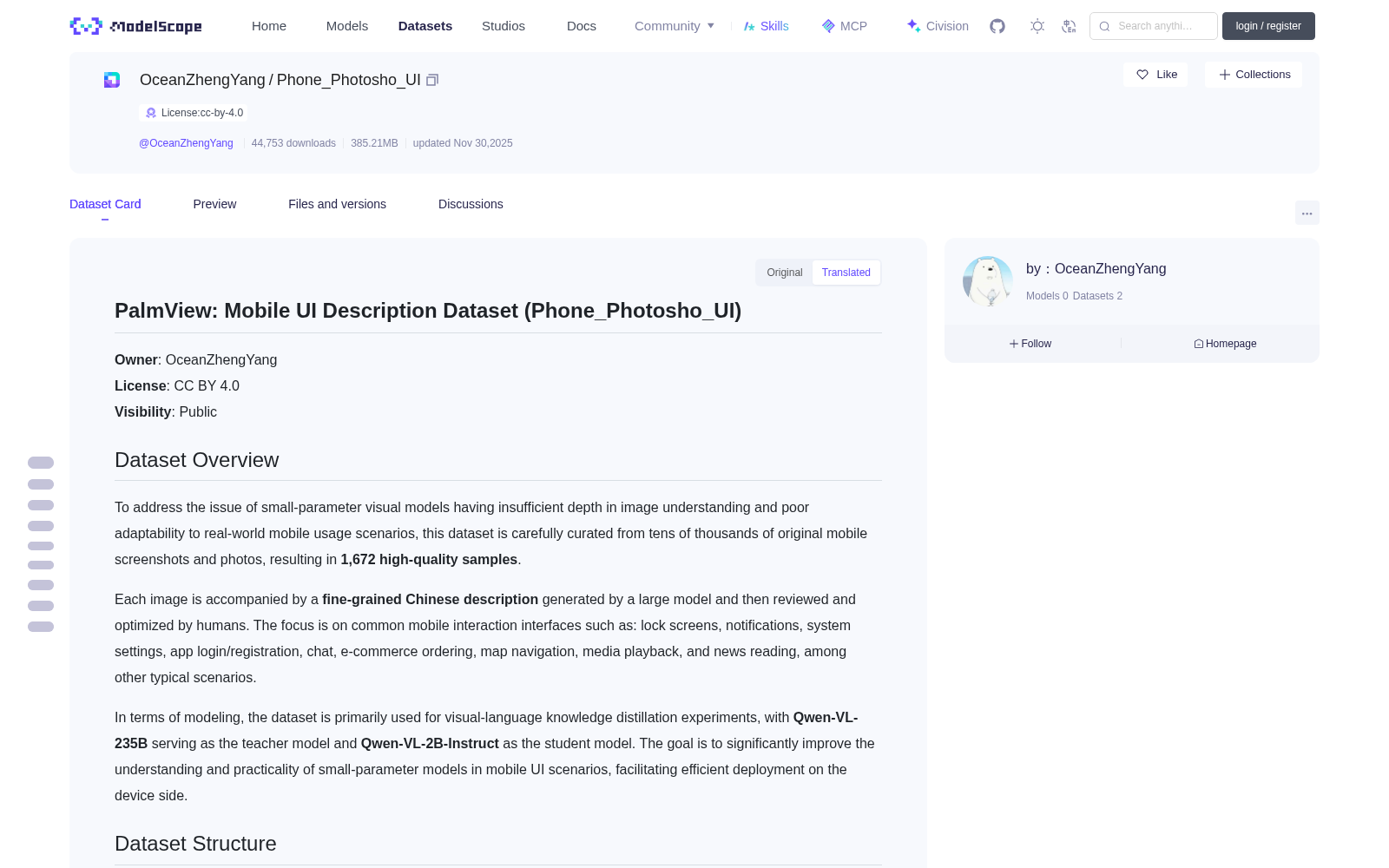Image resolution: width=1389 pixels, height=868 pixels.
Task: Open the Discussions tab
Action: [471, 204]
